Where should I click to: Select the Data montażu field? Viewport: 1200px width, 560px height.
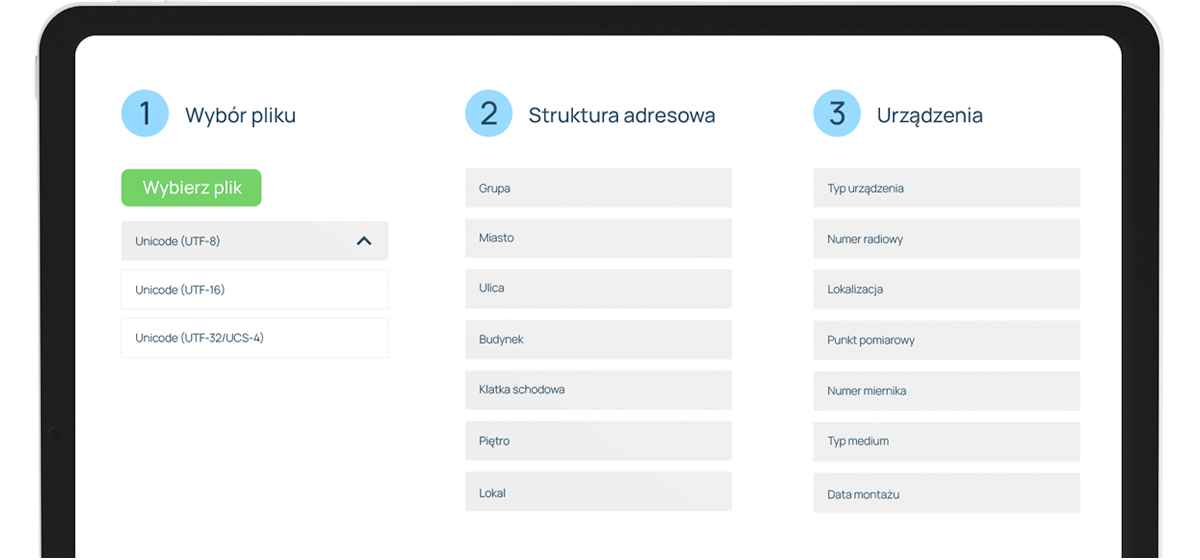pyautogui.click(x=946, y=493)
